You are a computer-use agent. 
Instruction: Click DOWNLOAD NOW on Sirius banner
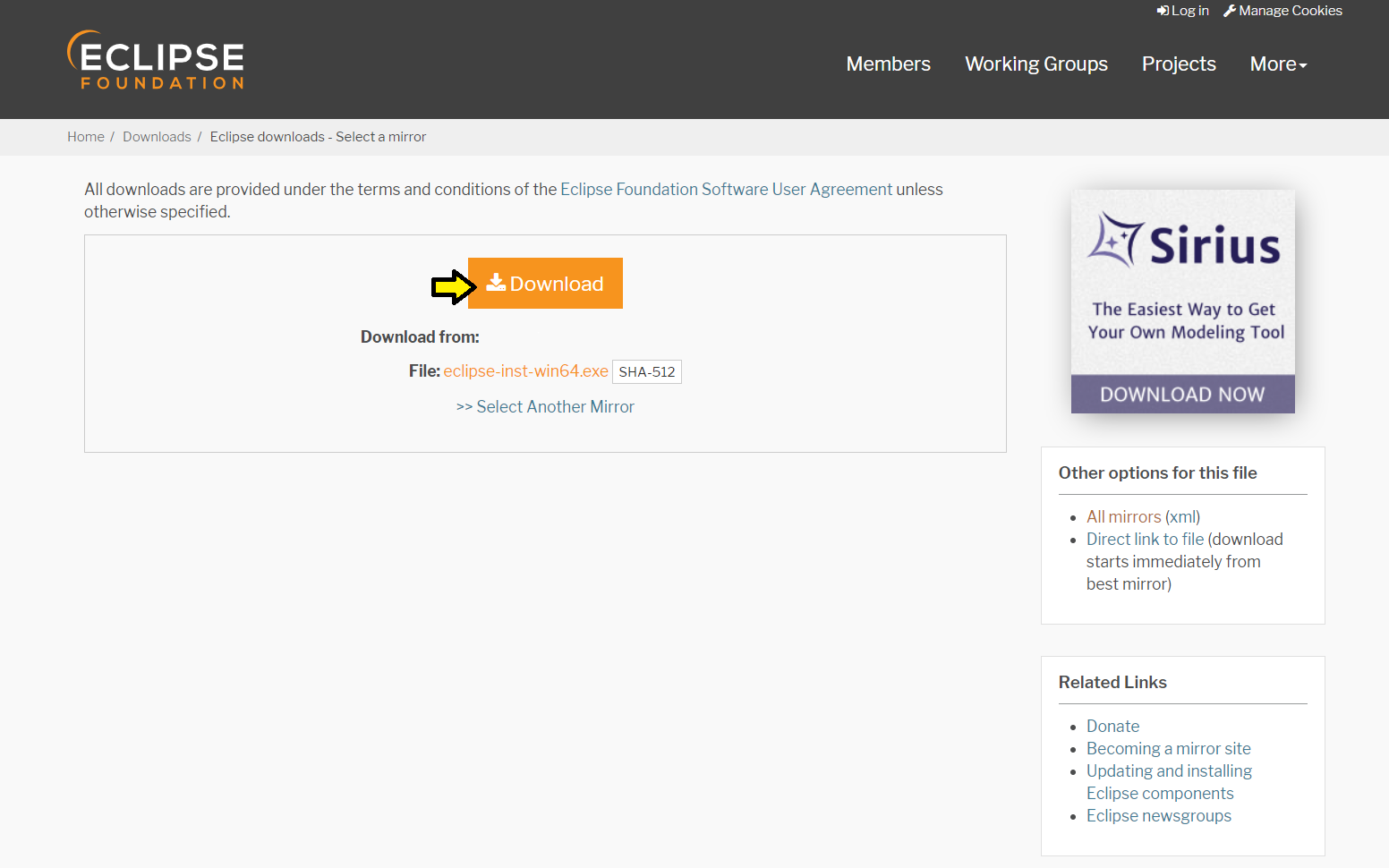[x=1182, y=395]
